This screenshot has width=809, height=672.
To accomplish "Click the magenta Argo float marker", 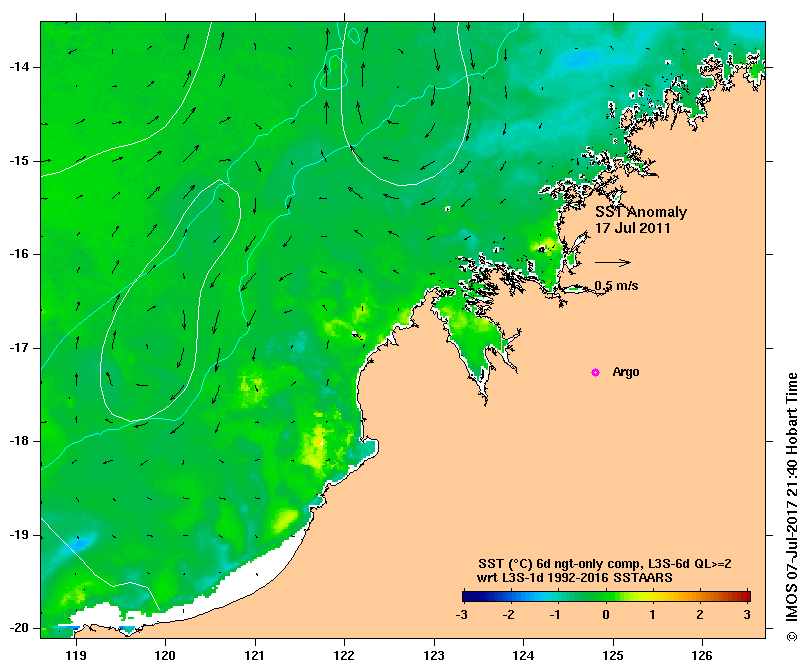I will pos(595,372).
